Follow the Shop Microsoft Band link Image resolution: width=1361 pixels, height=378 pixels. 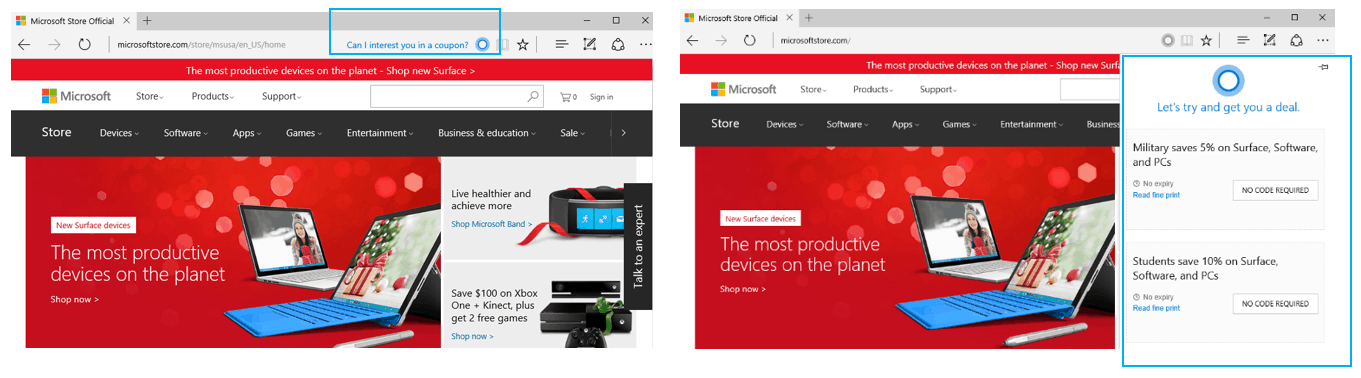[491, 224]
